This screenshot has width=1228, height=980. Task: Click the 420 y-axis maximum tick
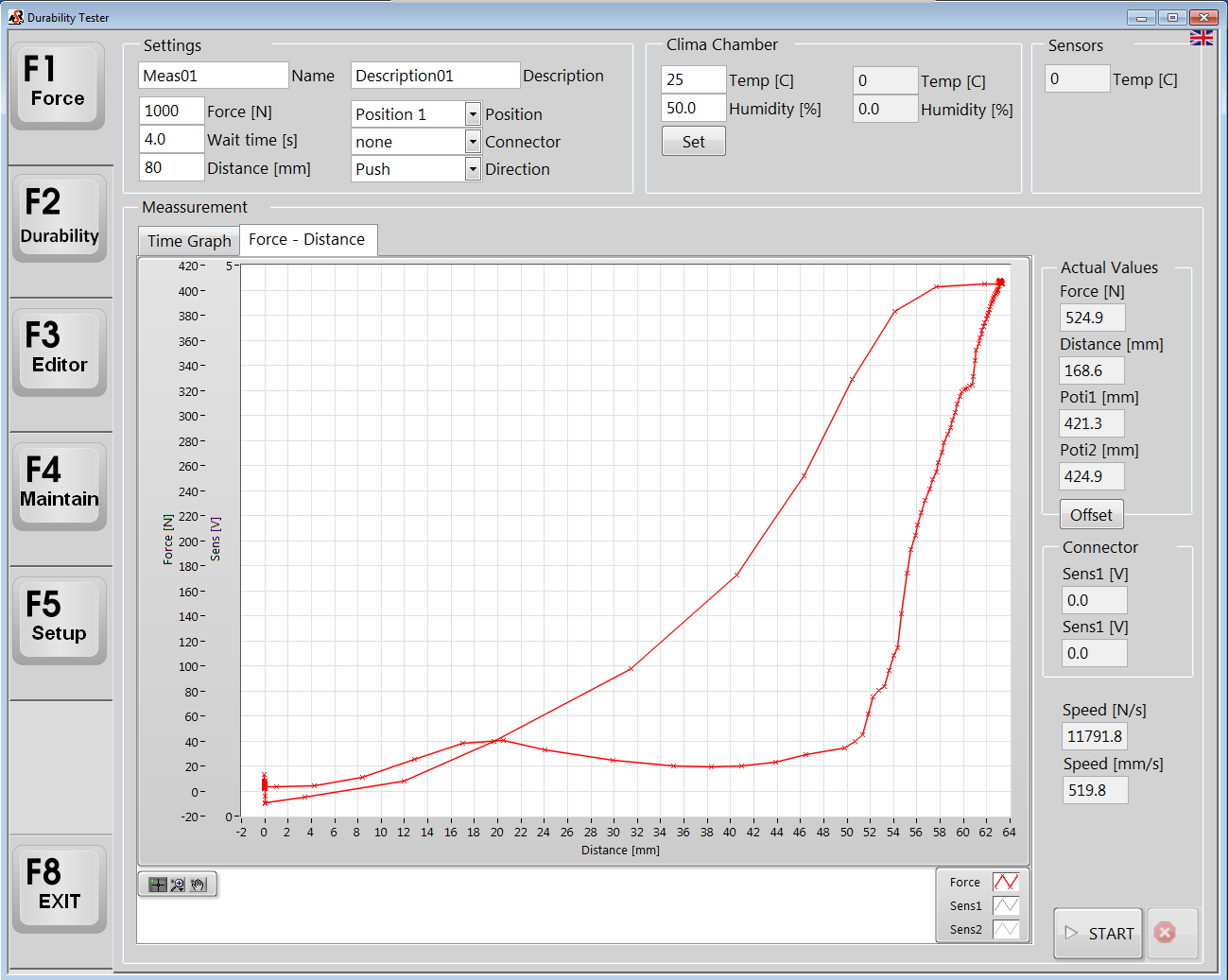188,266
